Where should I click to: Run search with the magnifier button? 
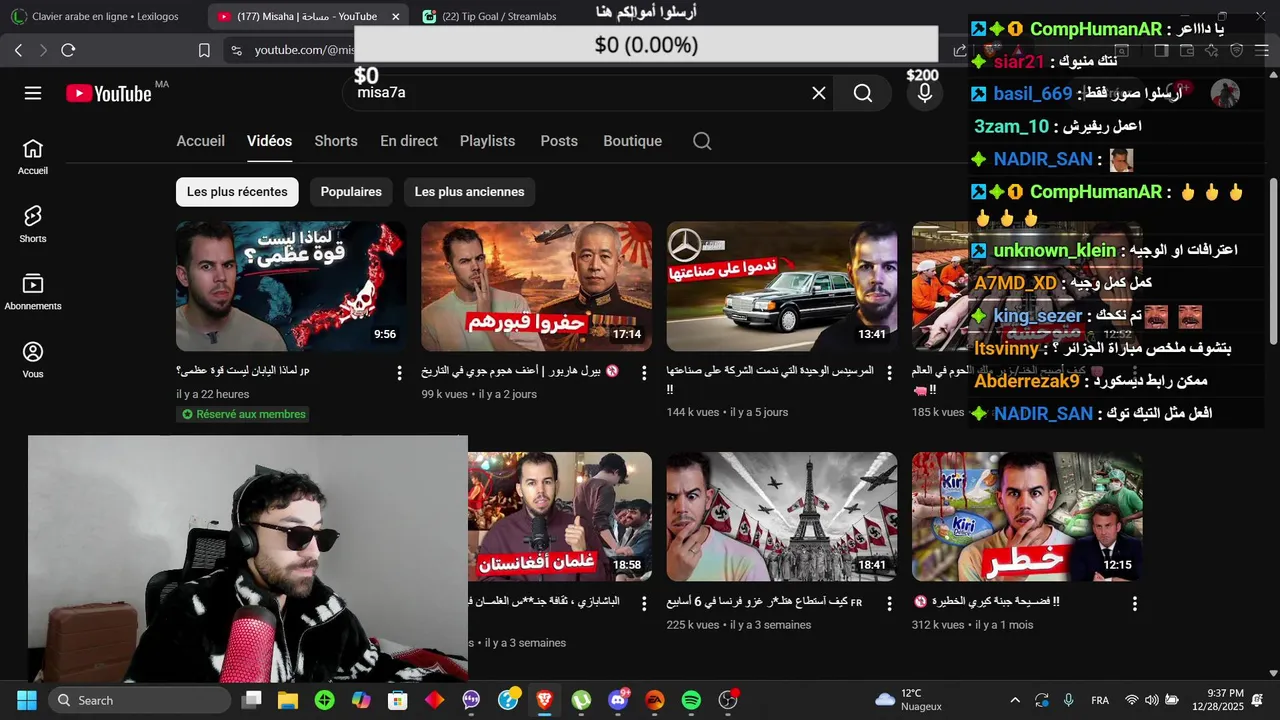click(863, 93)
